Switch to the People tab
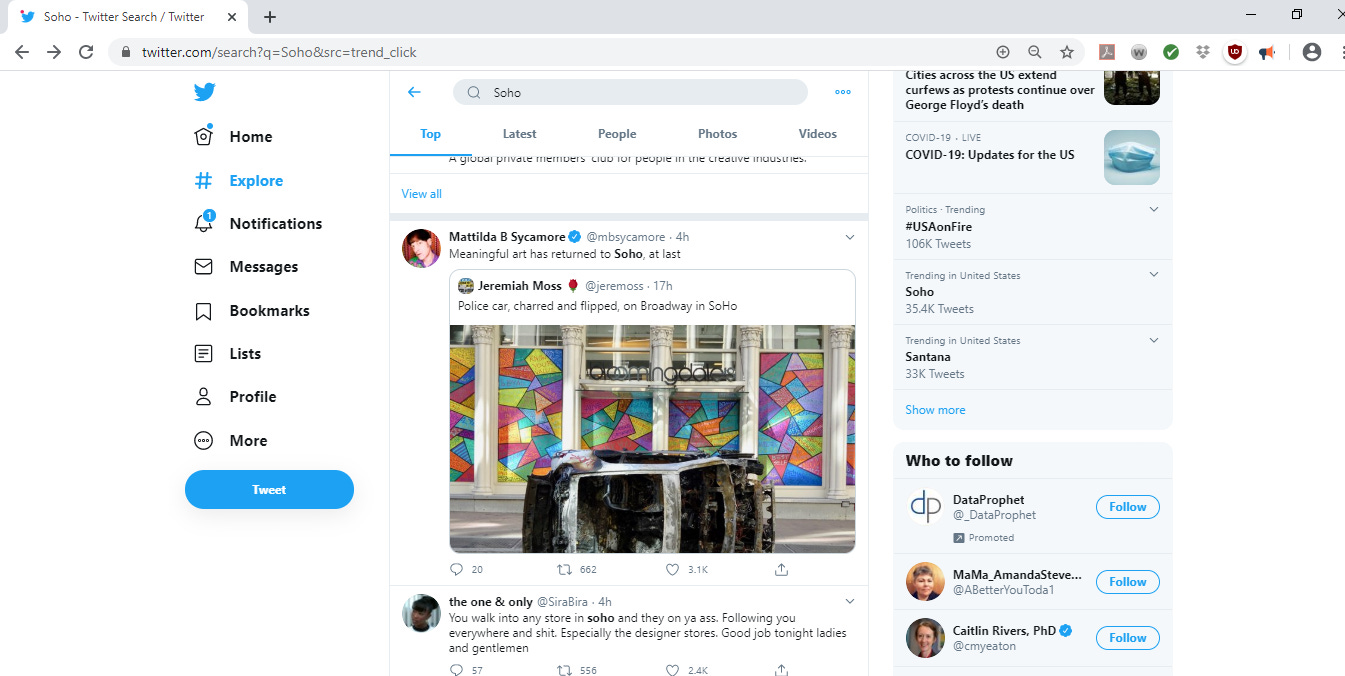 click(x=617, y=134)
